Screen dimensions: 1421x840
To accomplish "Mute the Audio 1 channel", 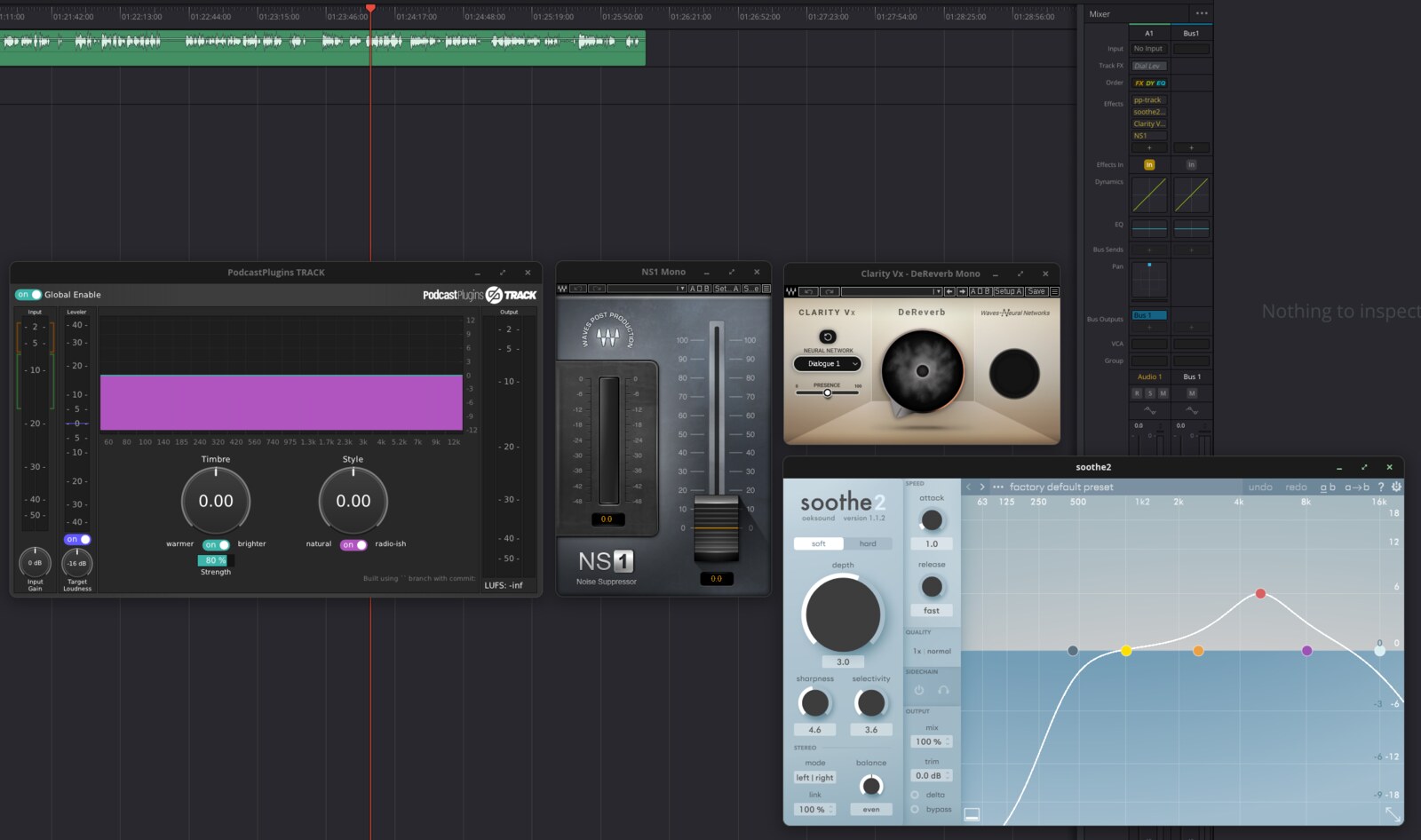I will click(1163, 392).
